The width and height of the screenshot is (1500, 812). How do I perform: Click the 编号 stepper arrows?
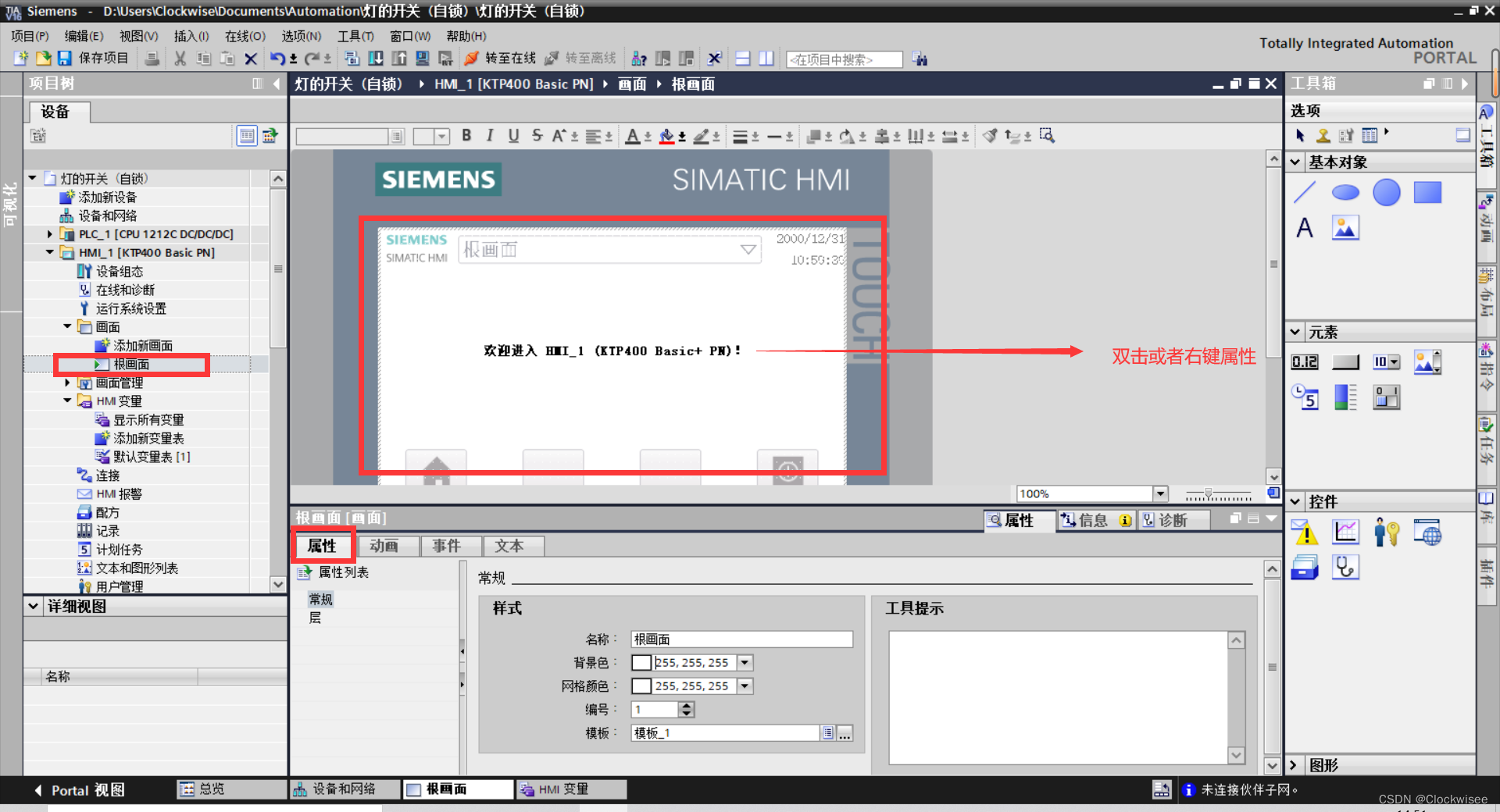(x=686, y=710)
